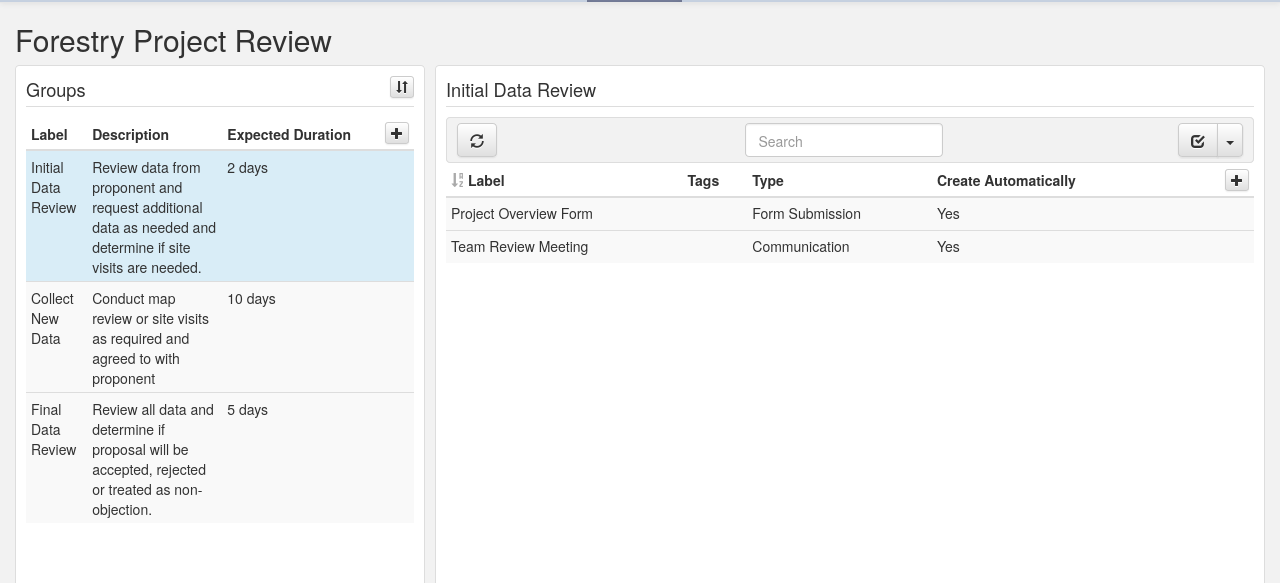Select the Collect New Data group
1280x583 pixels.
click(220, 337)
